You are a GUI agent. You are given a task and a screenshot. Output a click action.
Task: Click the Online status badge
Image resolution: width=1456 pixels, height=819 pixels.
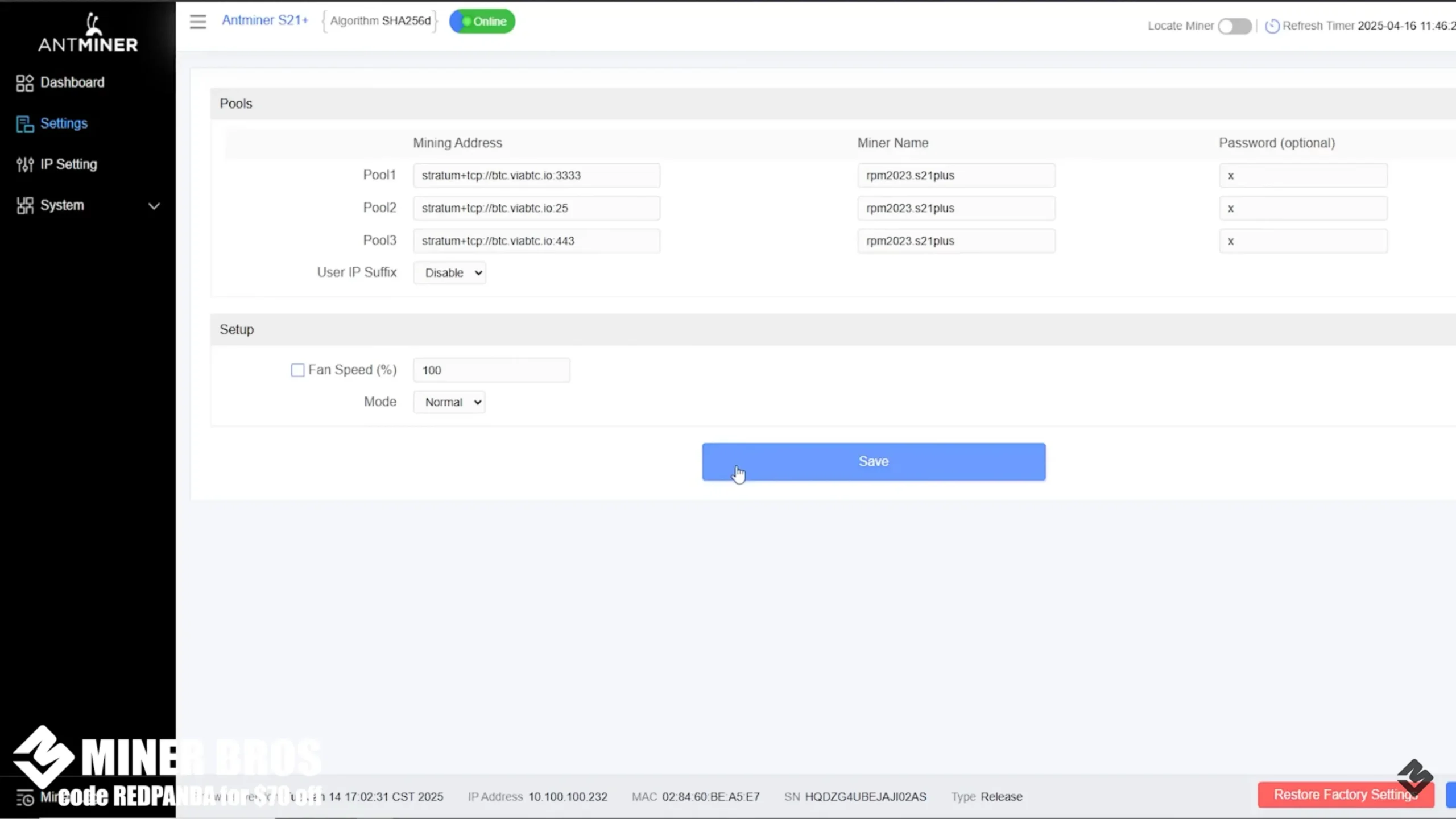coord(482,22)
